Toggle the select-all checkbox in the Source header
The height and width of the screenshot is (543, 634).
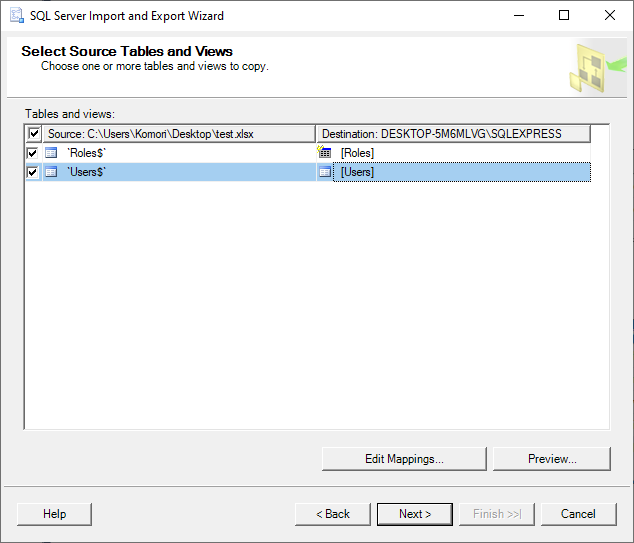point(34,134)
